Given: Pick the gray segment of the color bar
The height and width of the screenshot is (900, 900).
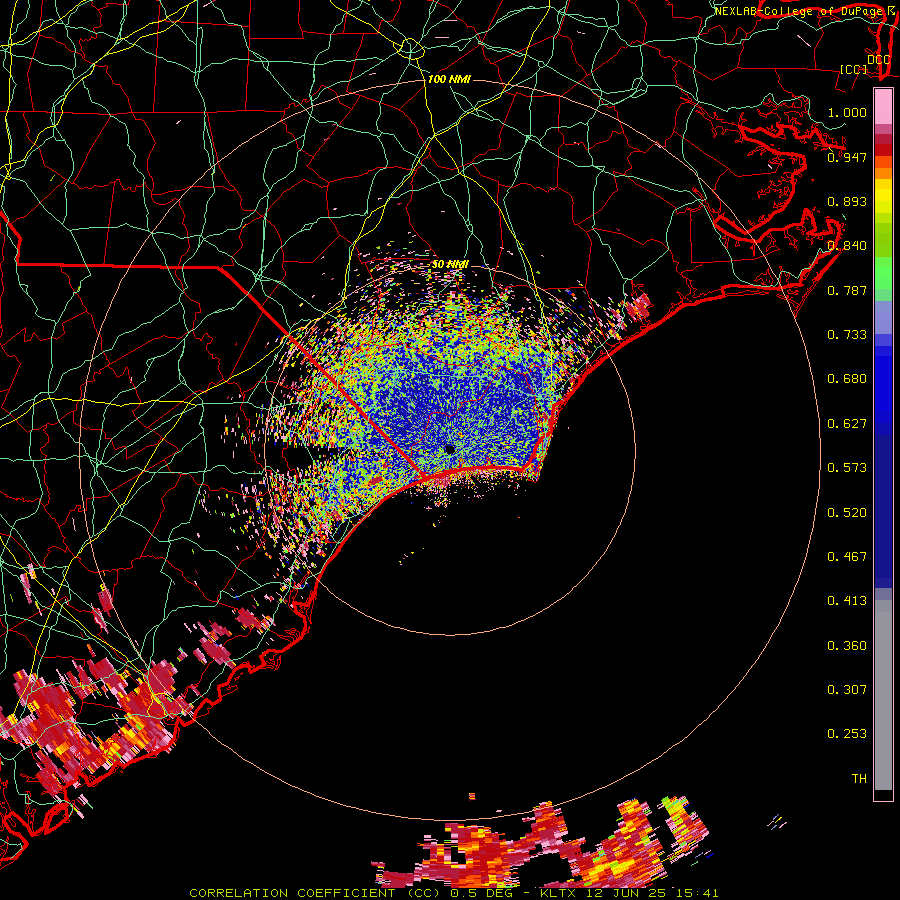Looking at the screenshot, I should (883, 695).
